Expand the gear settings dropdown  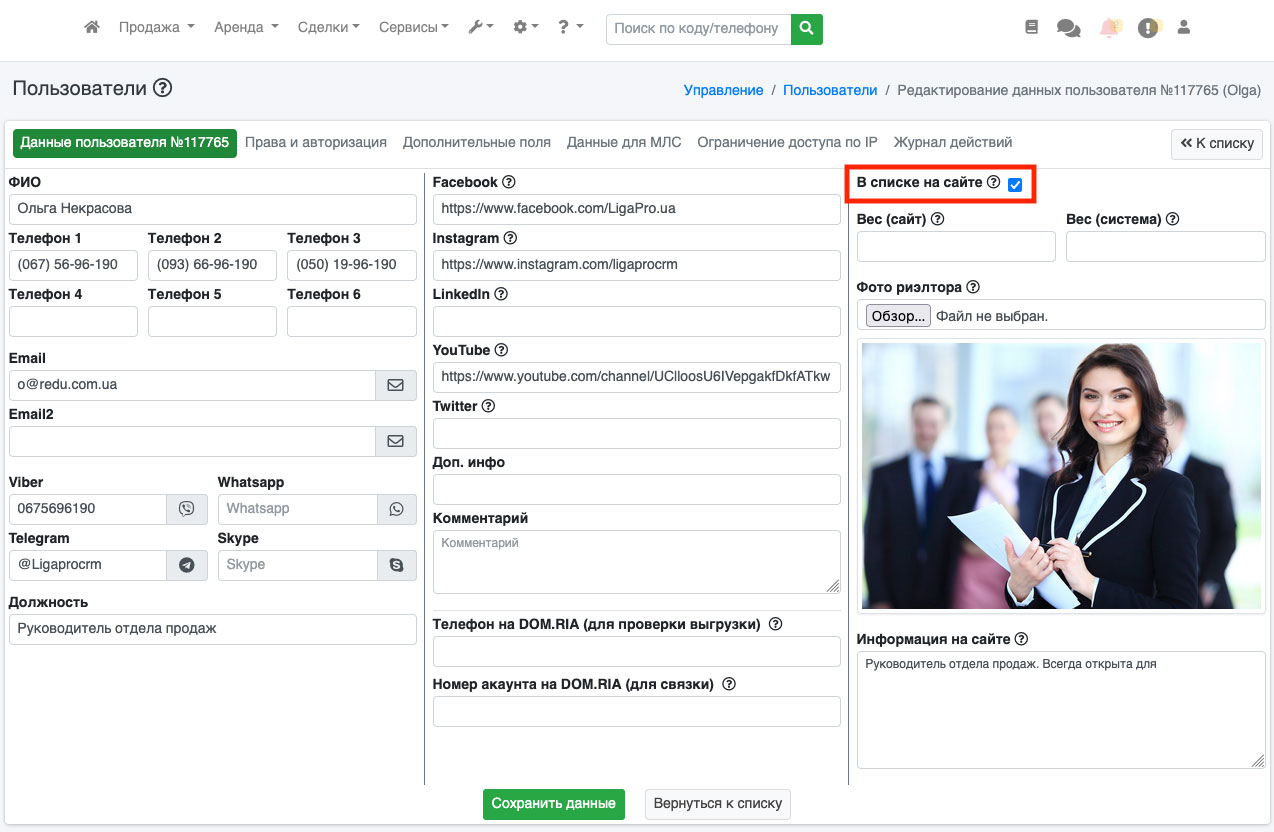[x=526, y=28]
